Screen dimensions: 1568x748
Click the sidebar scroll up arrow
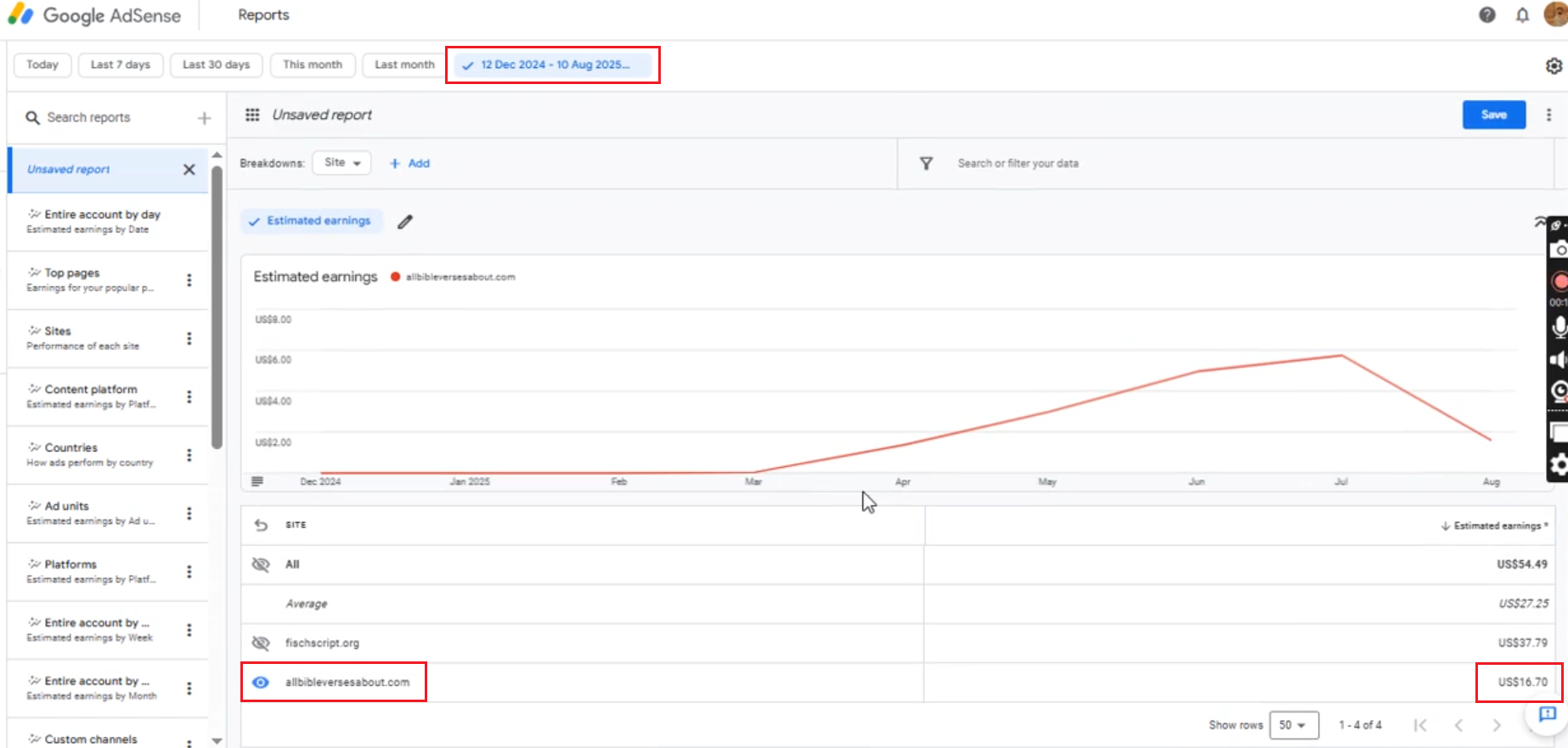pyautogui.click(x=217, y=155)
